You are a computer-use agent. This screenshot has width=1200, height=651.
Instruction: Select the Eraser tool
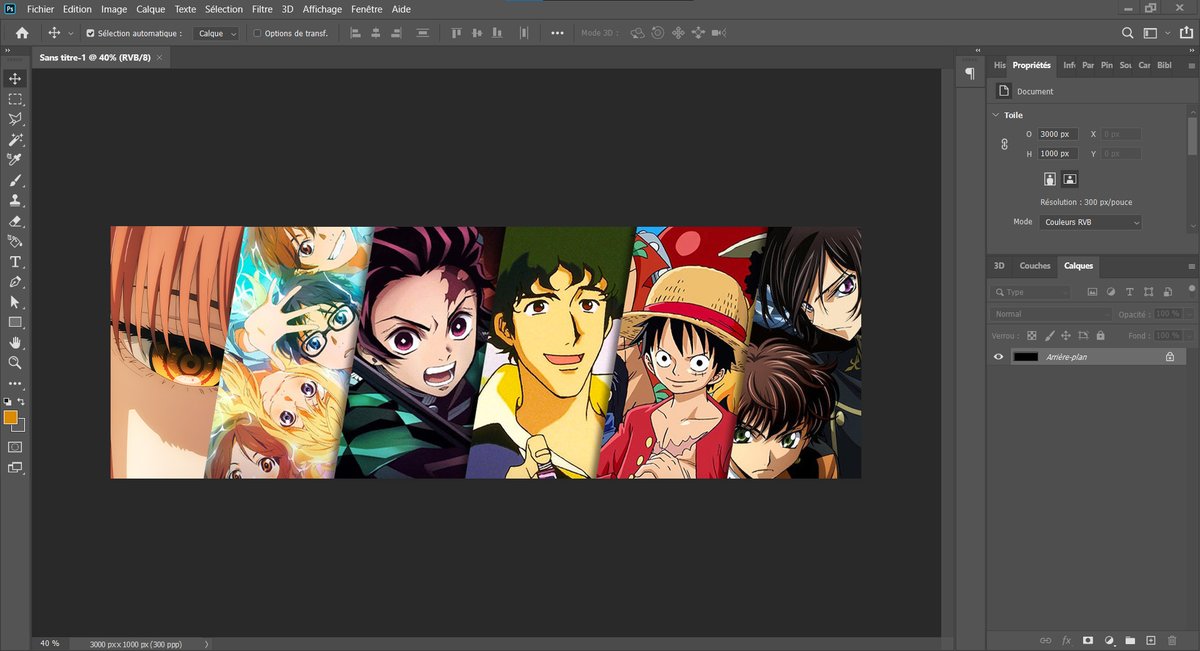15,221
